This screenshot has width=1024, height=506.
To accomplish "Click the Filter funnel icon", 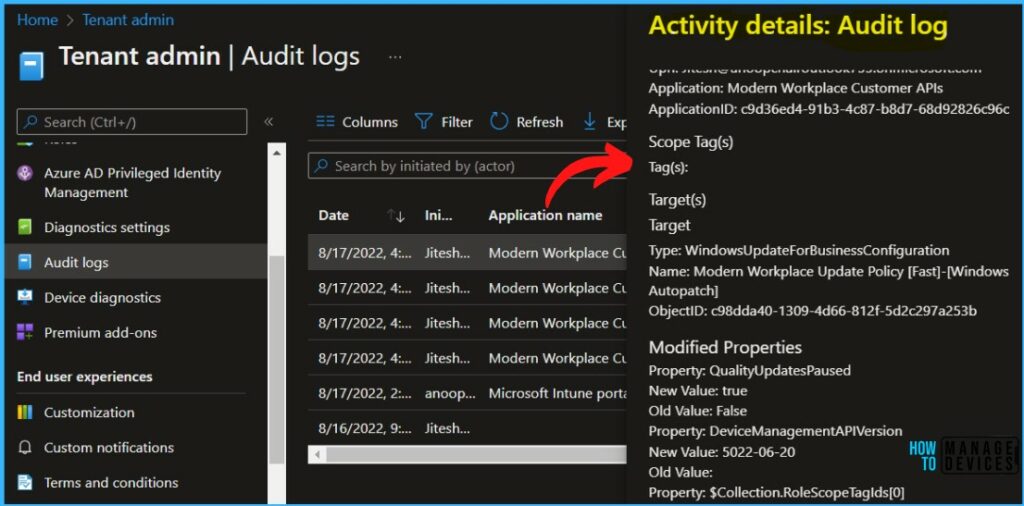I will [424, 122].
